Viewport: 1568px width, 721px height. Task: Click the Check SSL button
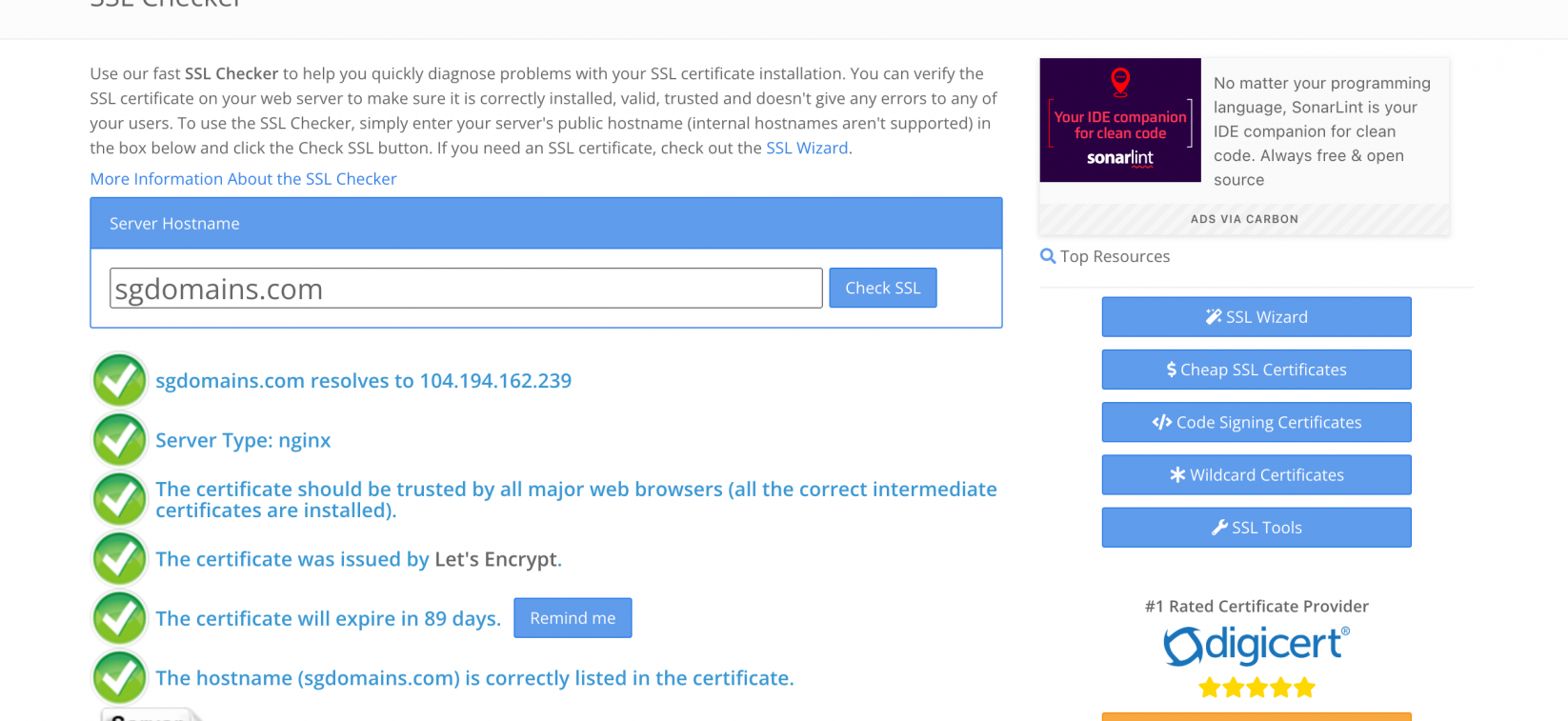tap(883, 288)
